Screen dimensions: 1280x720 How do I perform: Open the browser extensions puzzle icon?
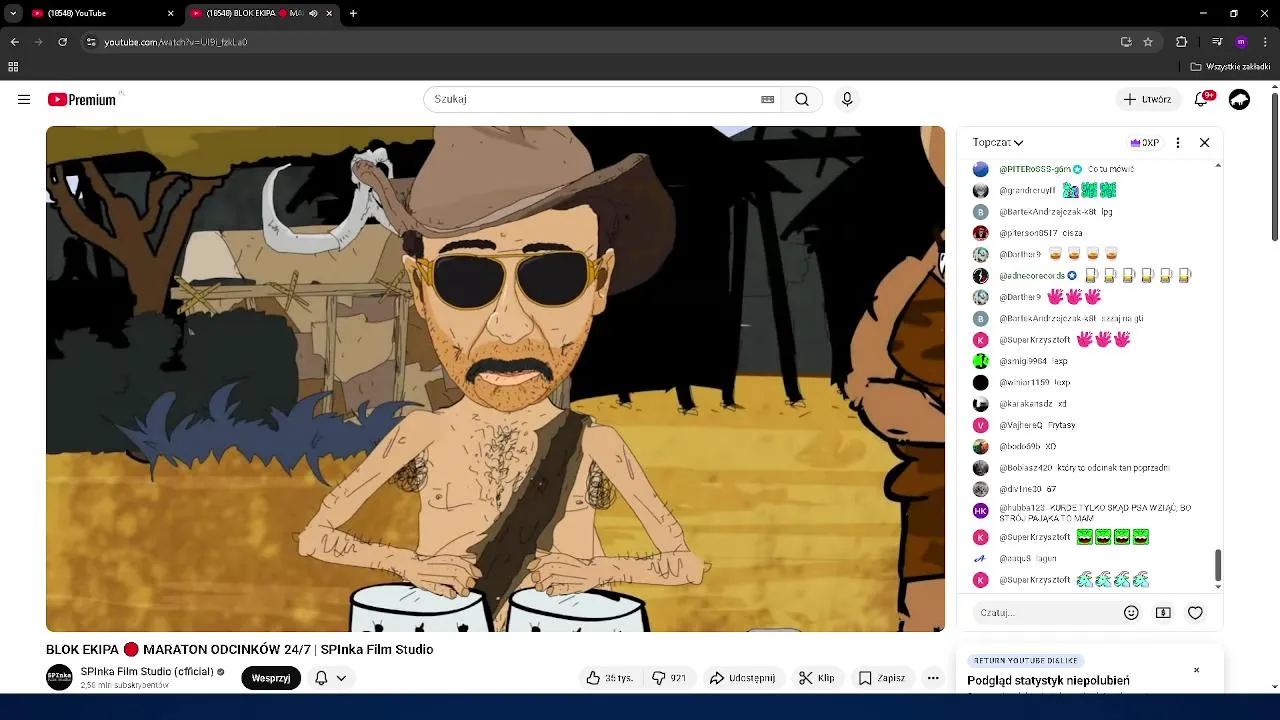1181,42
